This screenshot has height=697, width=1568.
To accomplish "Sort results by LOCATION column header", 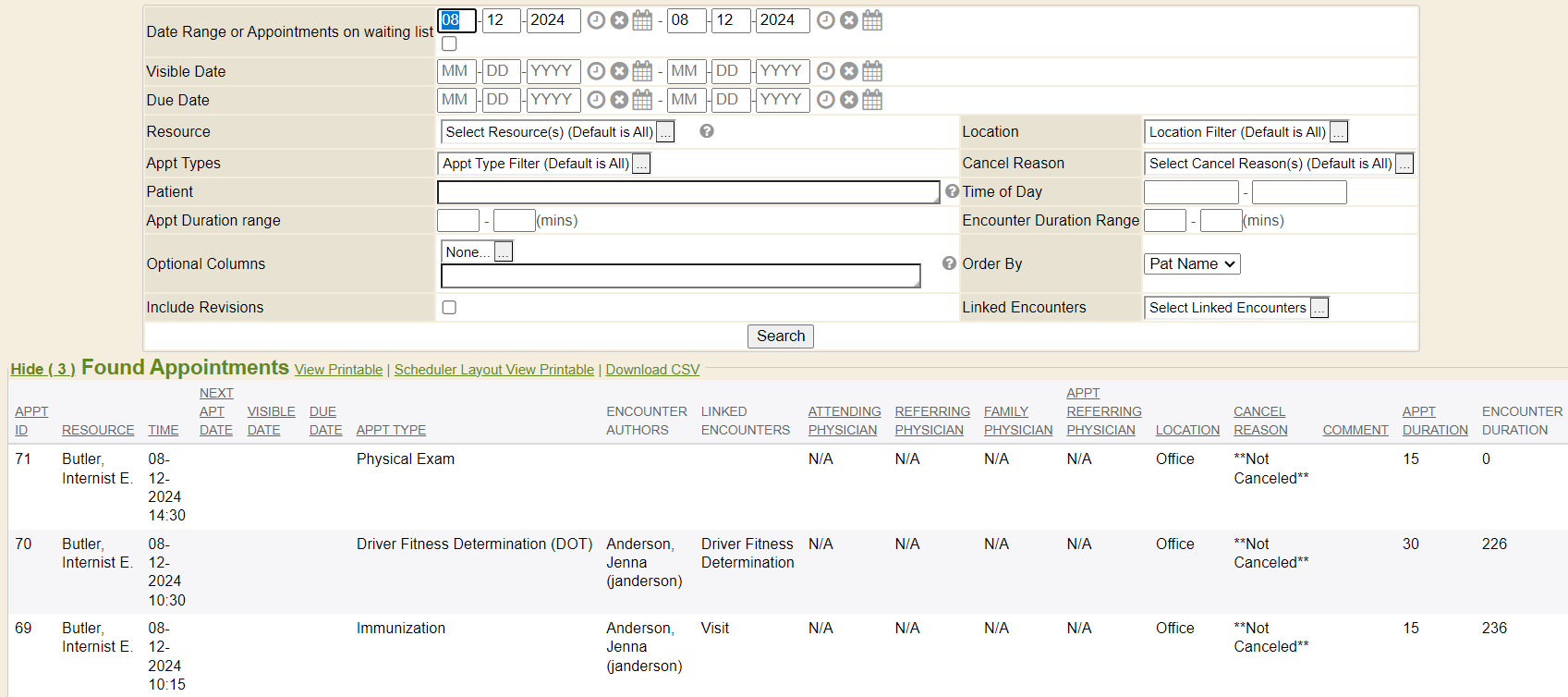I will 1187,430.
